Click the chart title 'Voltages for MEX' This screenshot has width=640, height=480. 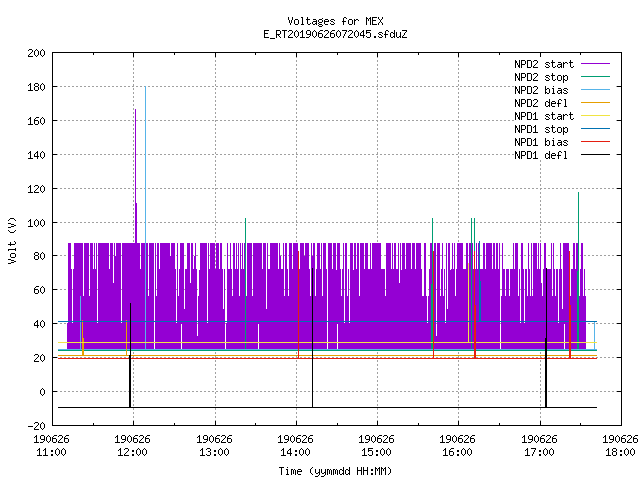[x=335, y=21]
